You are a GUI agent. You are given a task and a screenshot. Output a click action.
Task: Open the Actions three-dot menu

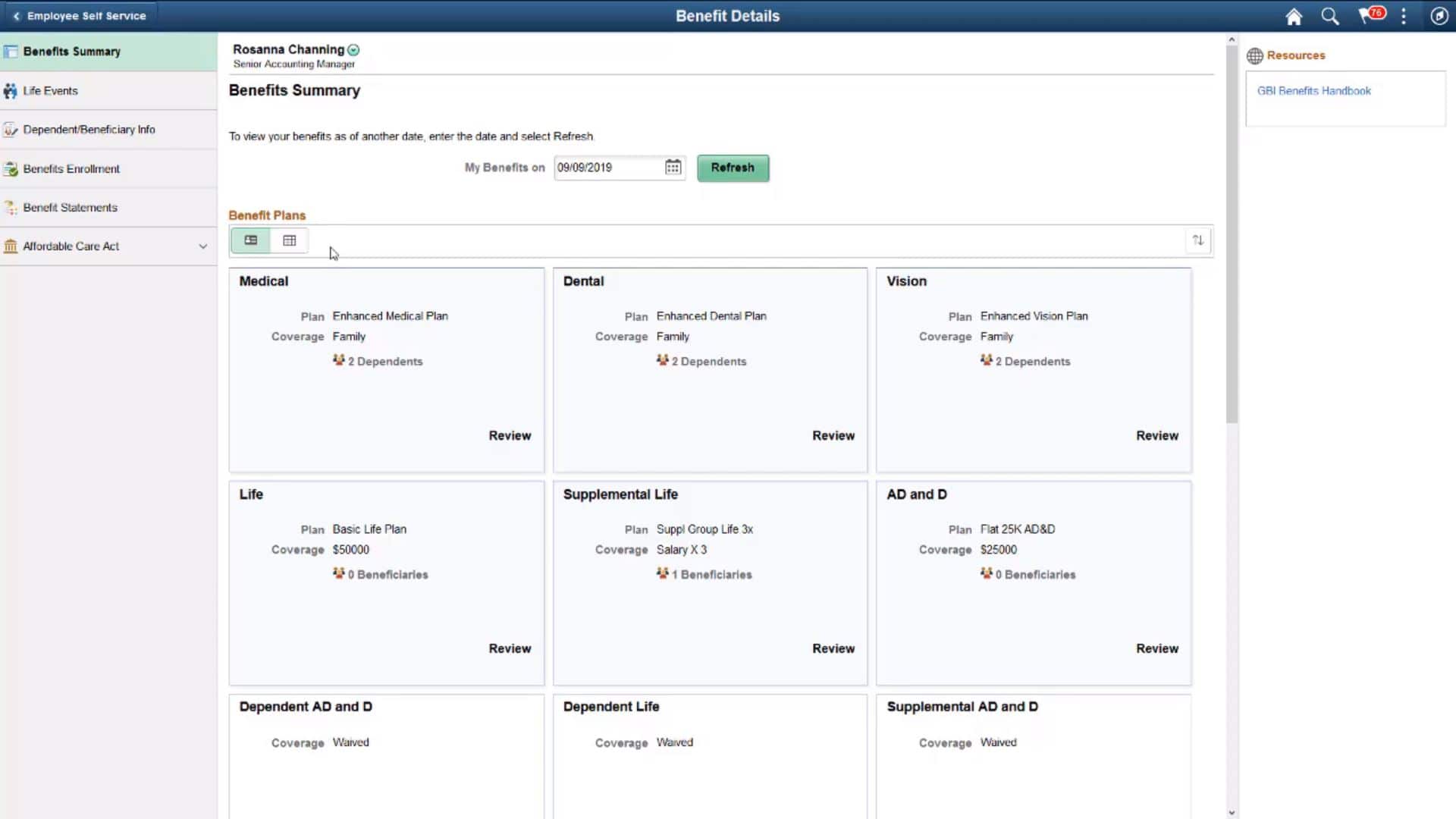click(x=1404, y=16)
